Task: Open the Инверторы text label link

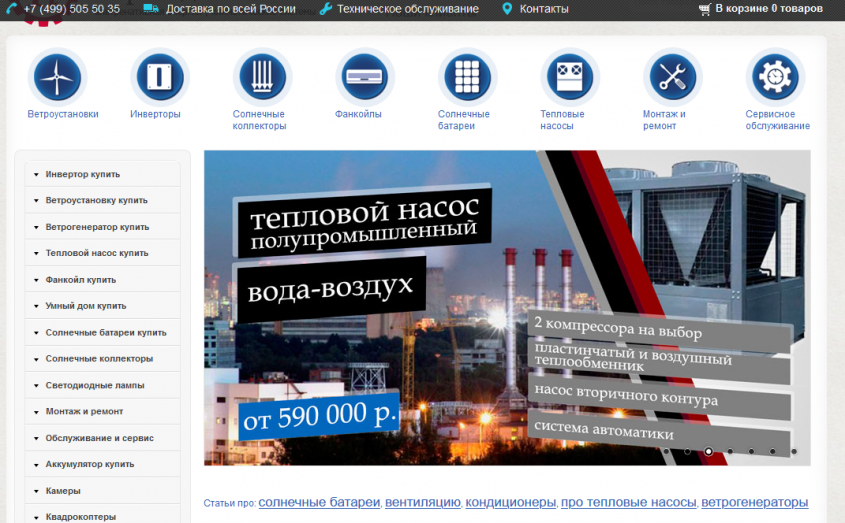Action: click(x=155, y=114)
